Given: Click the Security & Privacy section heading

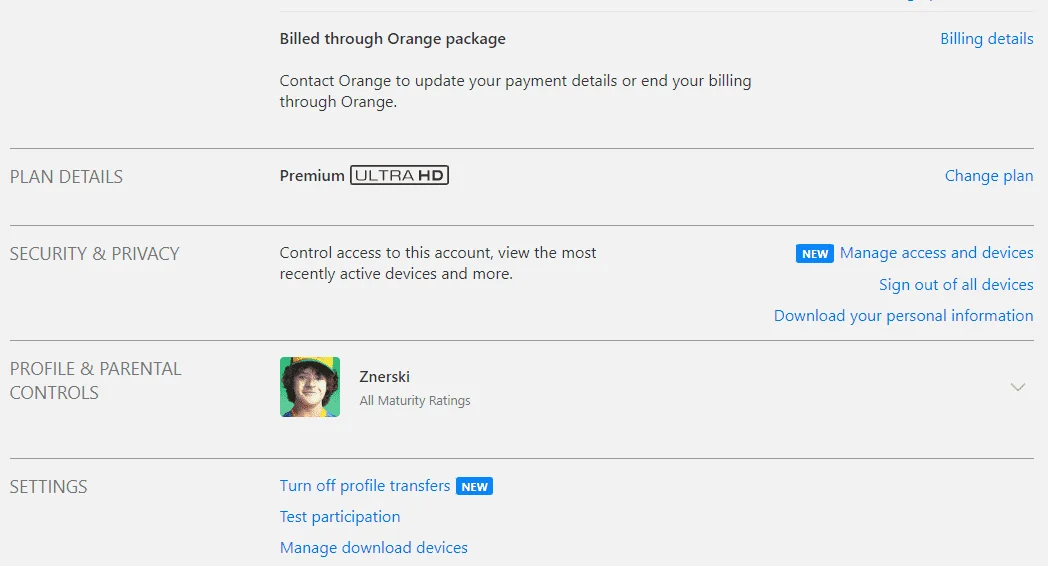Looking at the screenshot, I should (94, 254).
